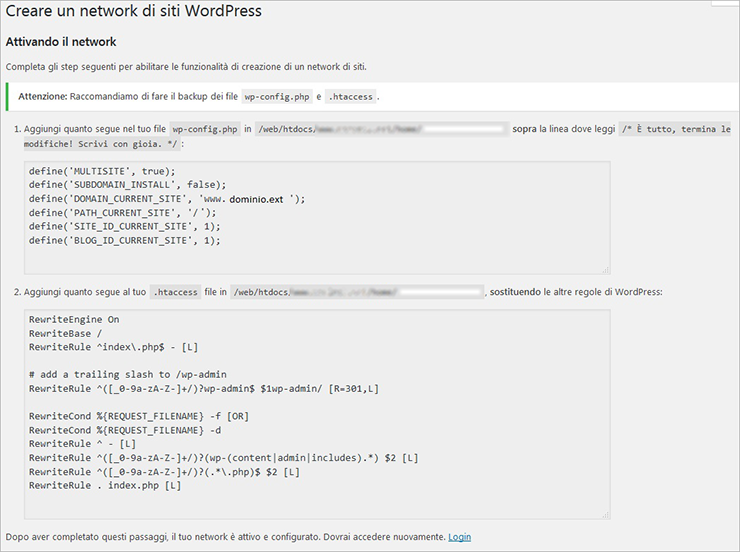Click the 'Attenzione:' bold label

[43, 96]
